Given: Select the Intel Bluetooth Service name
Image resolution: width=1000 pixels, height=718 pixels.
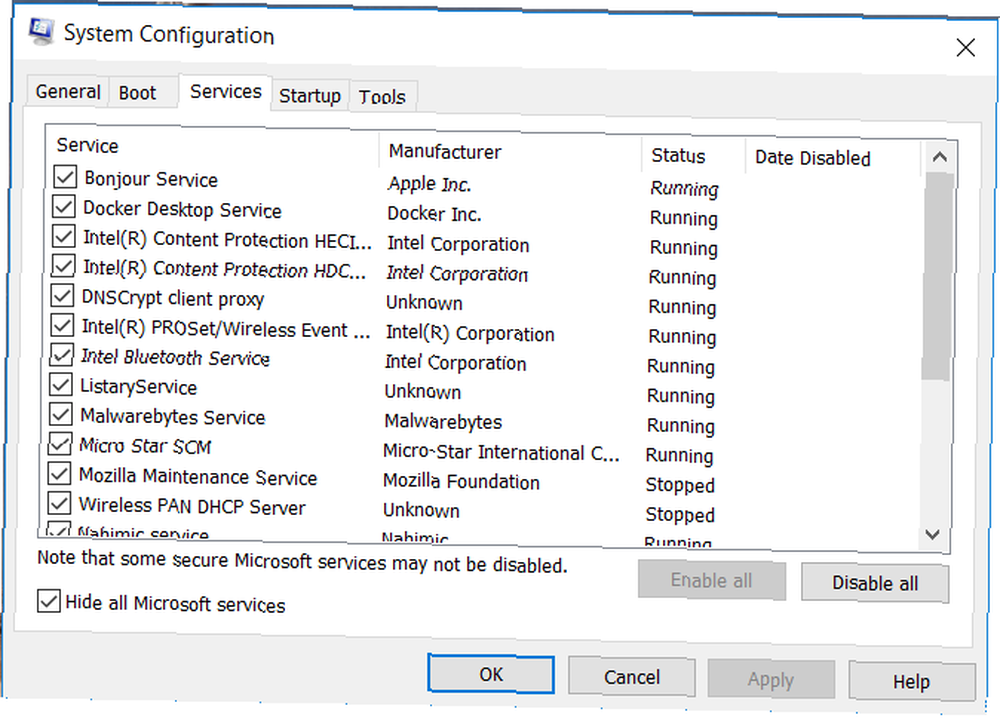Looking at the screenshot, I should pos(175,357).
